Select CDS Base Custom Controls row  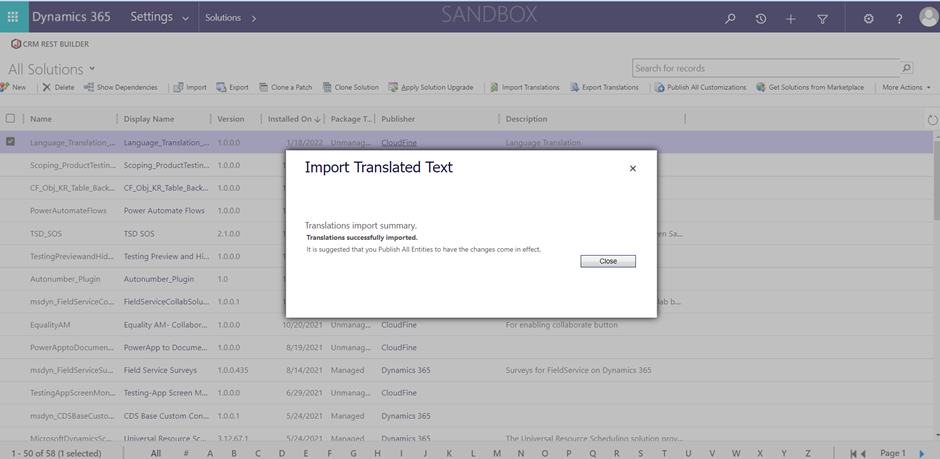466,416
